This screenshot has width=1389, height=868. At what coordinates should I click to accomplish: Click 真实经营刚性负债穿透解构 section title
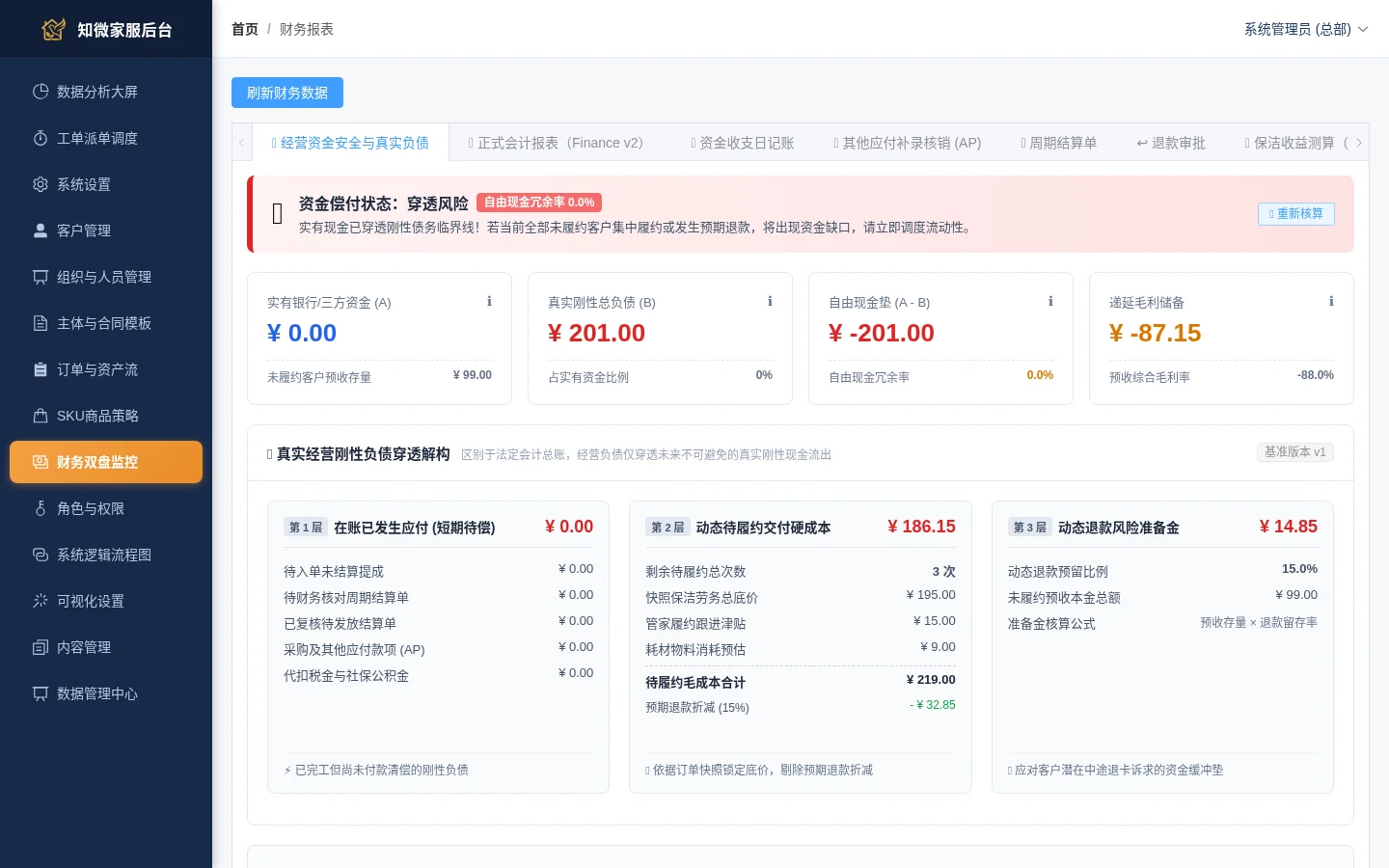pos(364,453)
